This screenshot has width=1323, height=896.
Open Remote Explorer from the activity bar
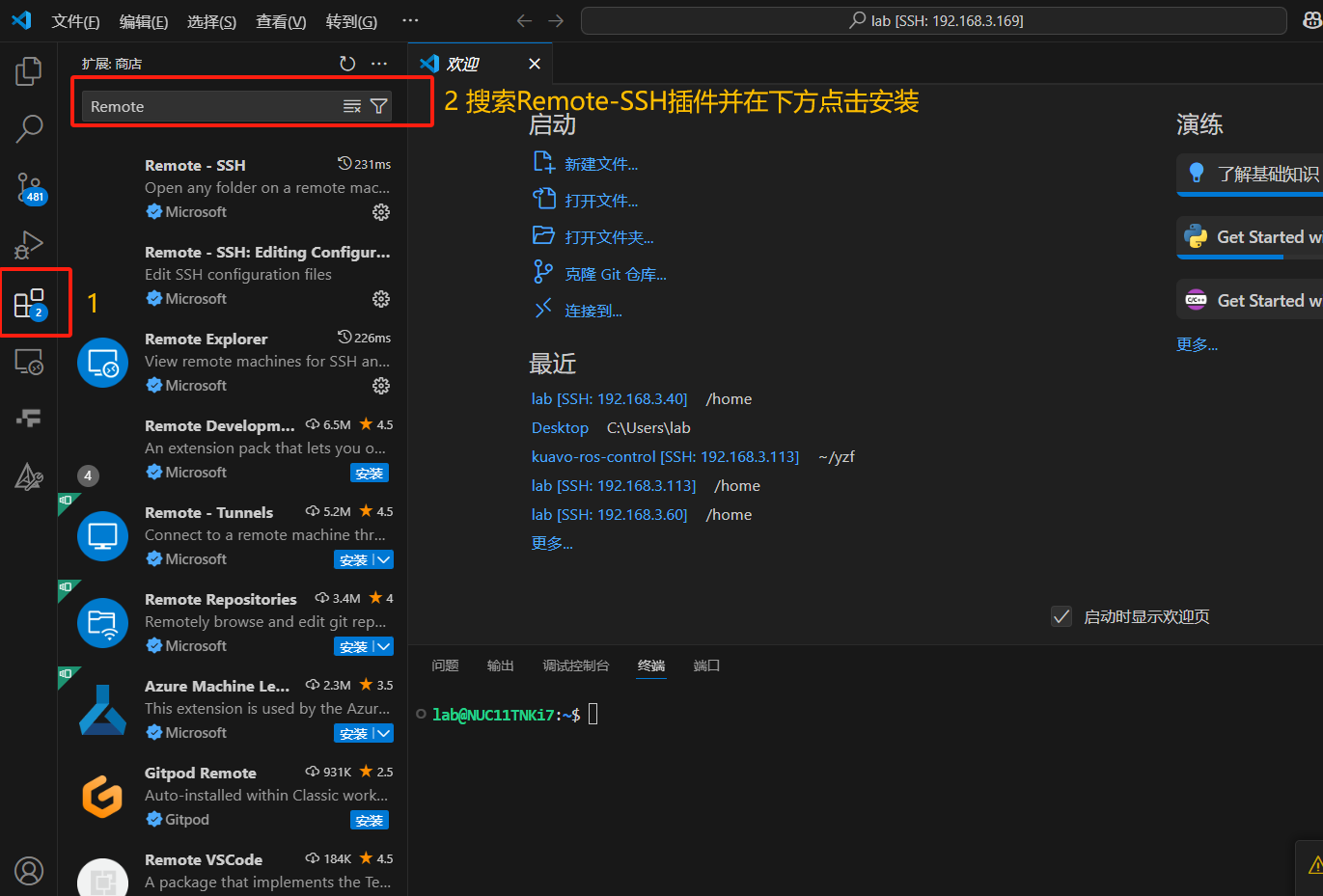(29, 362)
